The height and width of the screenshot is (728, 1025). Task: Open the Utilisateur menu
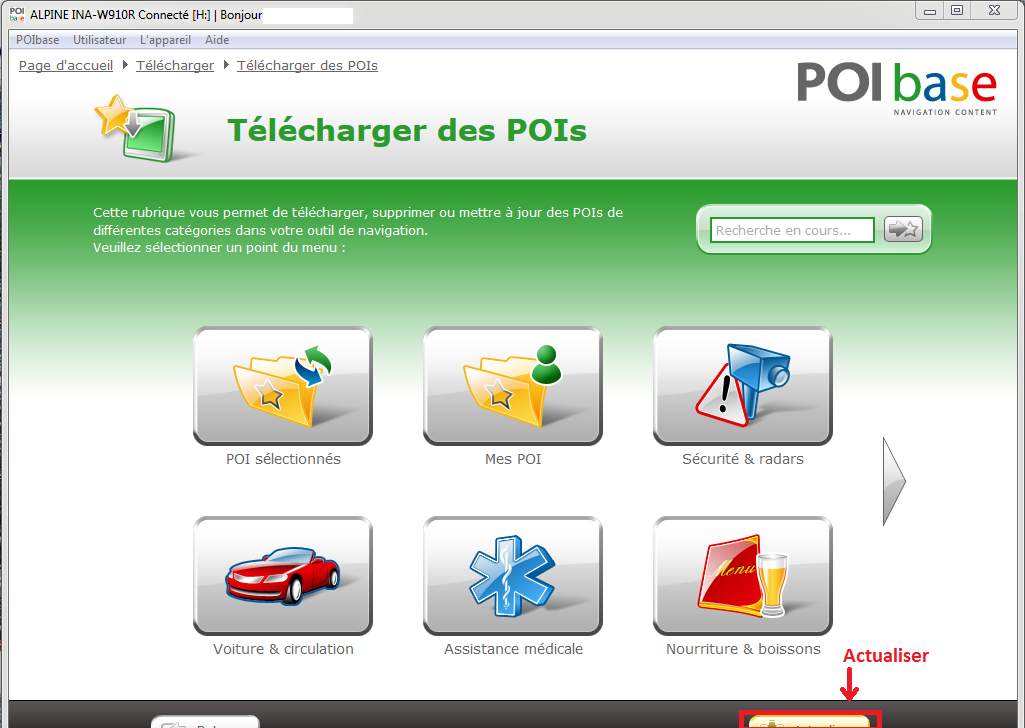[x=100, y=40]
